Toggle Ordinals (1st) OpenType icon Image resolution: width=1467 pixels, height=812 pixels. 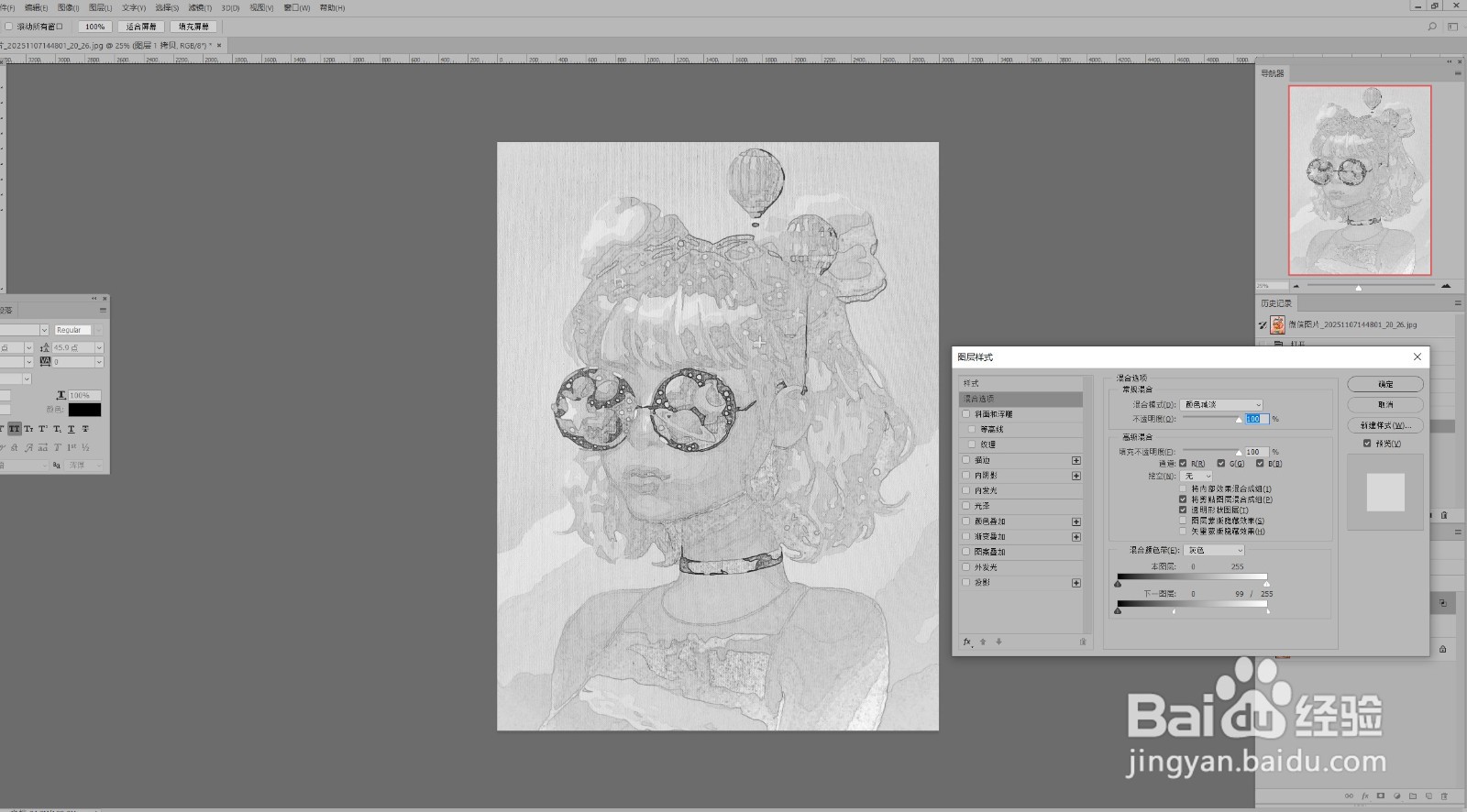72,447
